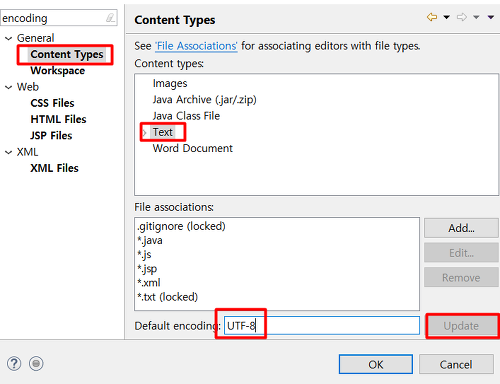Select the Web category label

(x=28, y=87)
